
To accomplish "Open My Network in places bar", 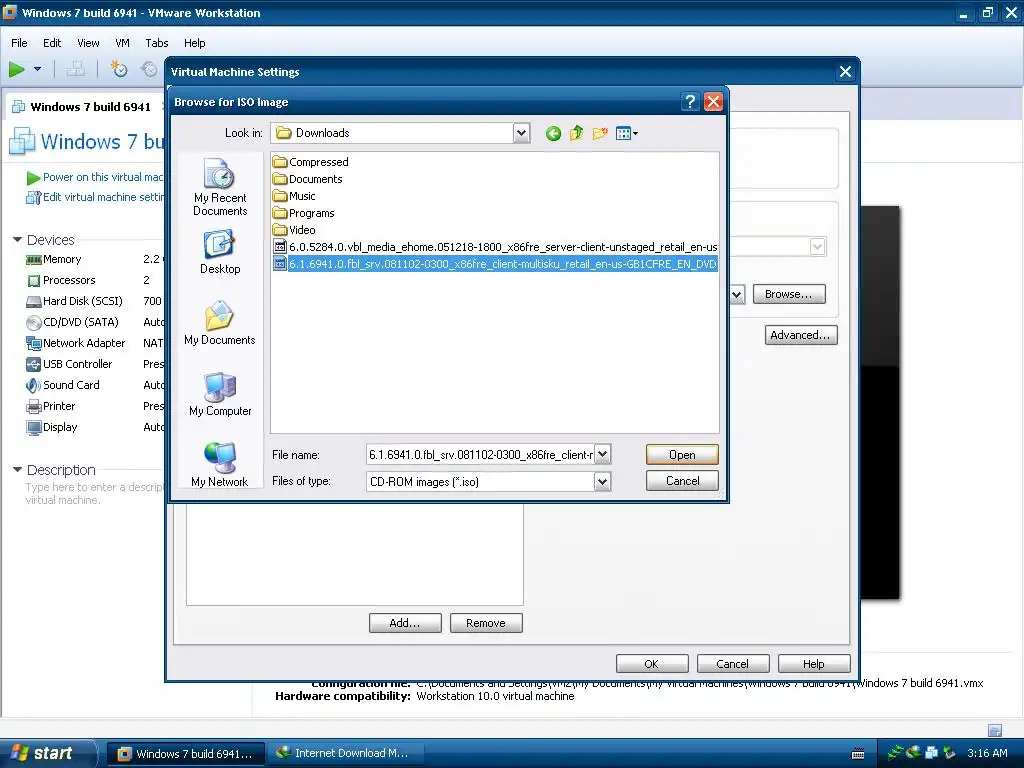I will 220,465.
